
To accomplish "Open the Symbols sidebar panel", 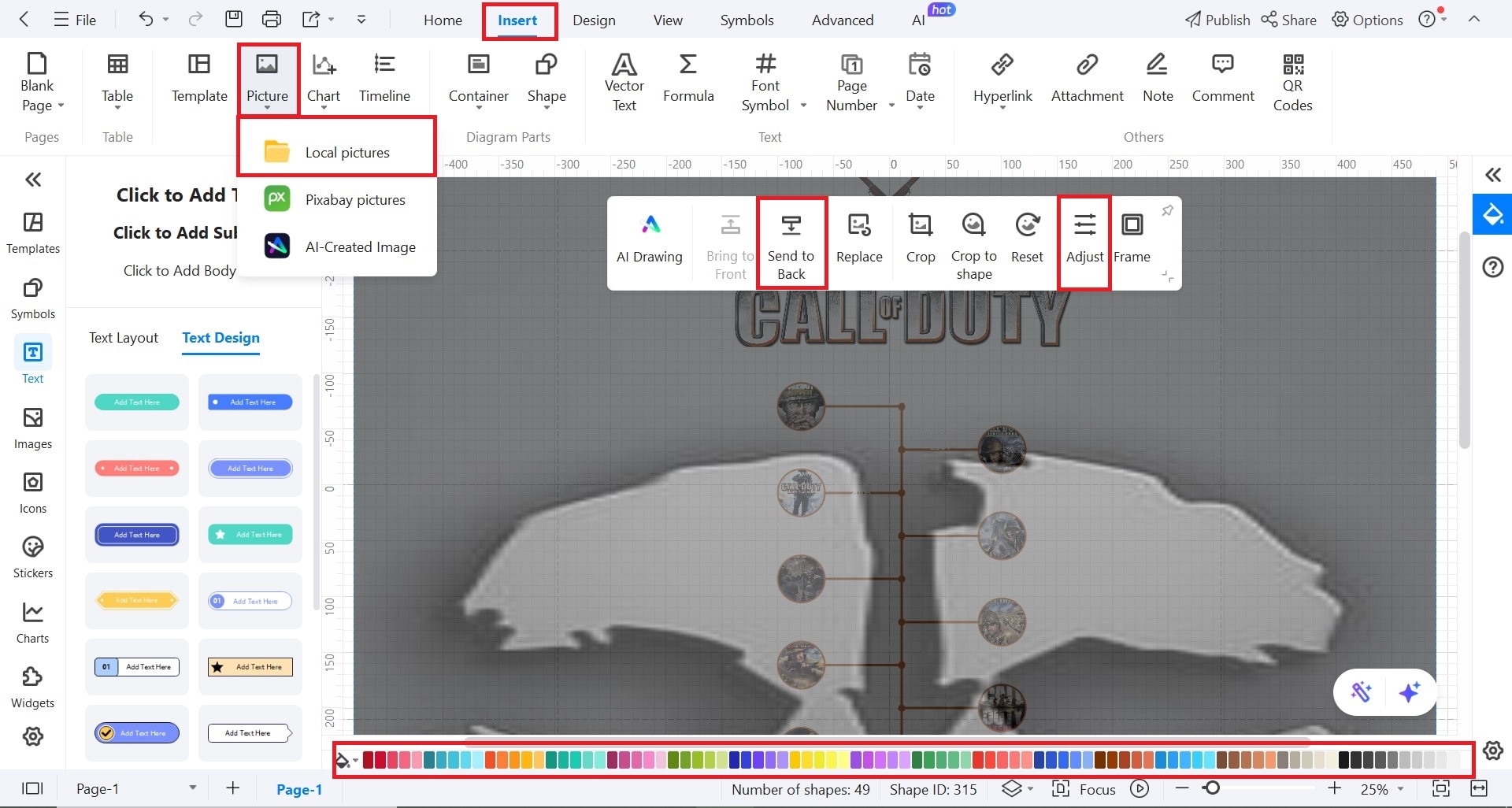I will click(33, 298).
